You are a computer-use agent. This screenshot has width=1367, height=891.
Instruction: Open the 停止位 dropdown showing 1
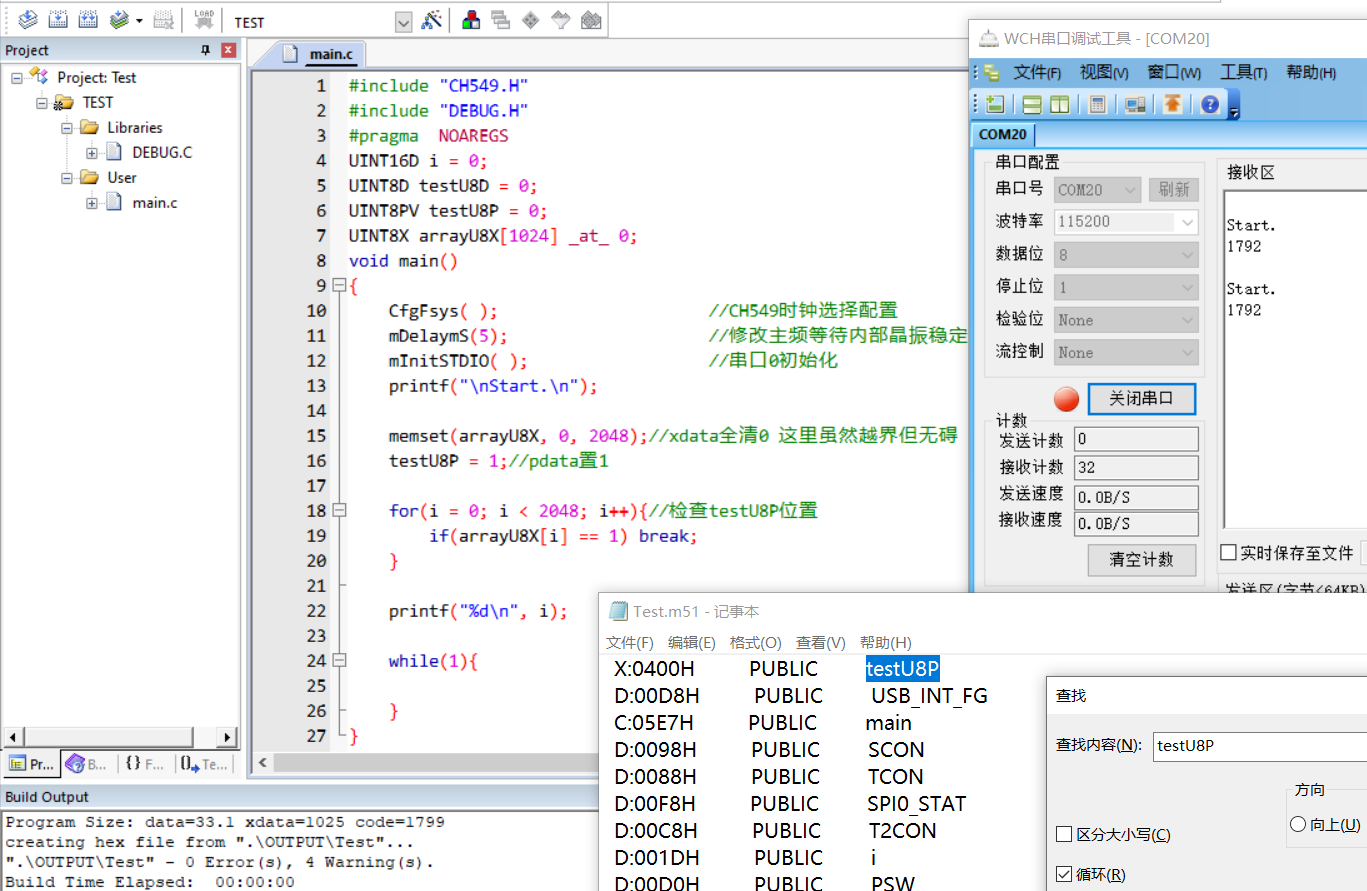coord(1126,287)
